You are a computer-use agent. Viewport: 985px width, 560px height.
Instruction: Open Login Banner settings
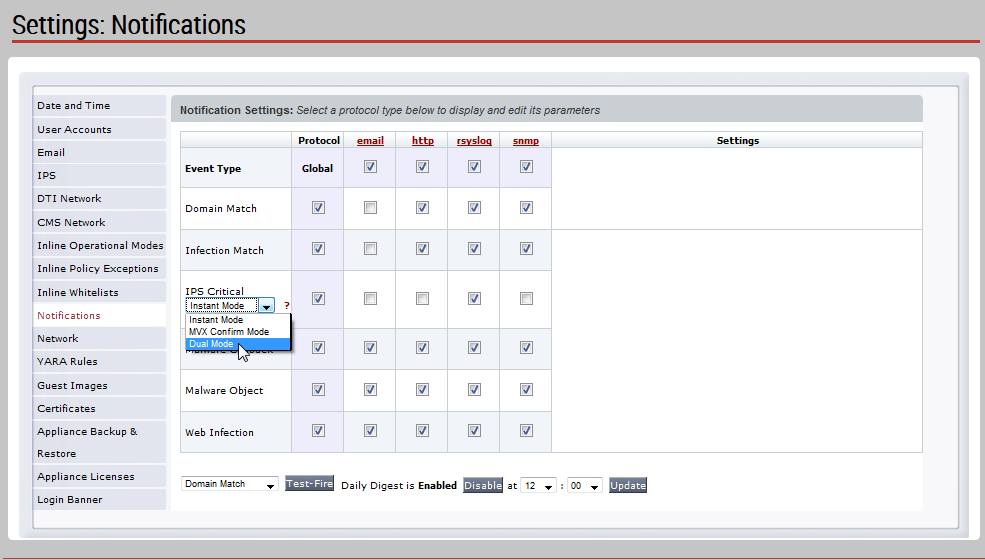pyautogui.click(x=99, y=500)
